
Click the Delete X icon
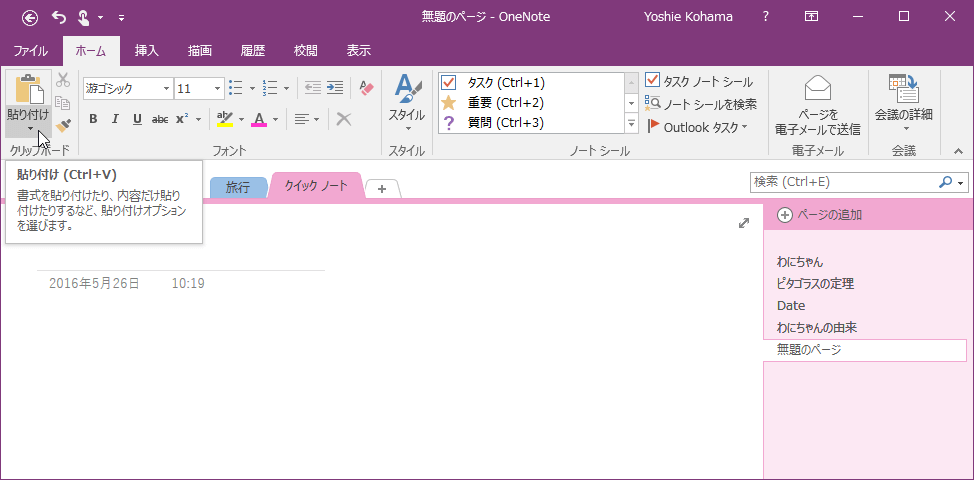[344, 119]
